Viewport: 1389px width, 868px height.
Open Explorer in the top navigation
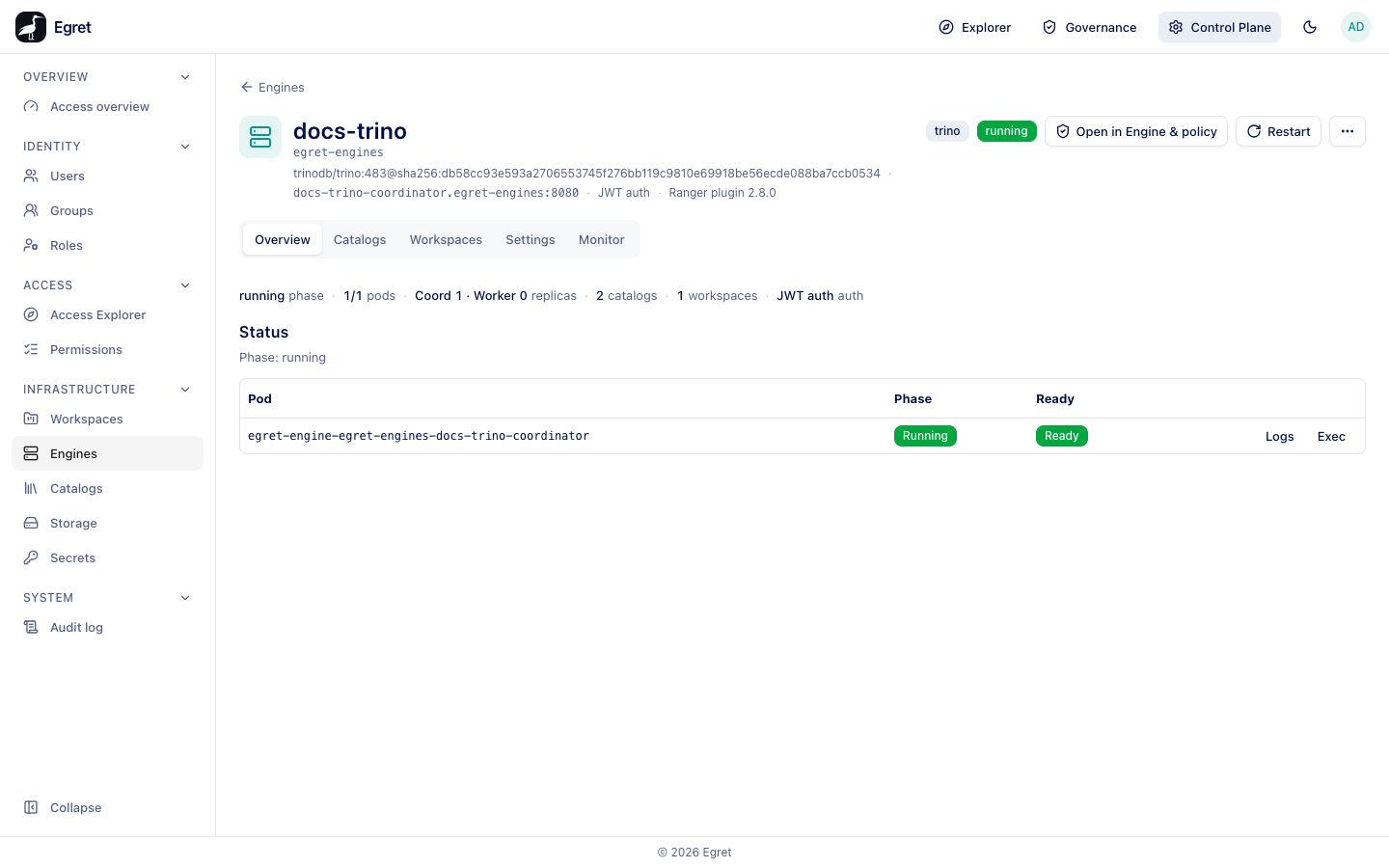(x=975, y=27)
